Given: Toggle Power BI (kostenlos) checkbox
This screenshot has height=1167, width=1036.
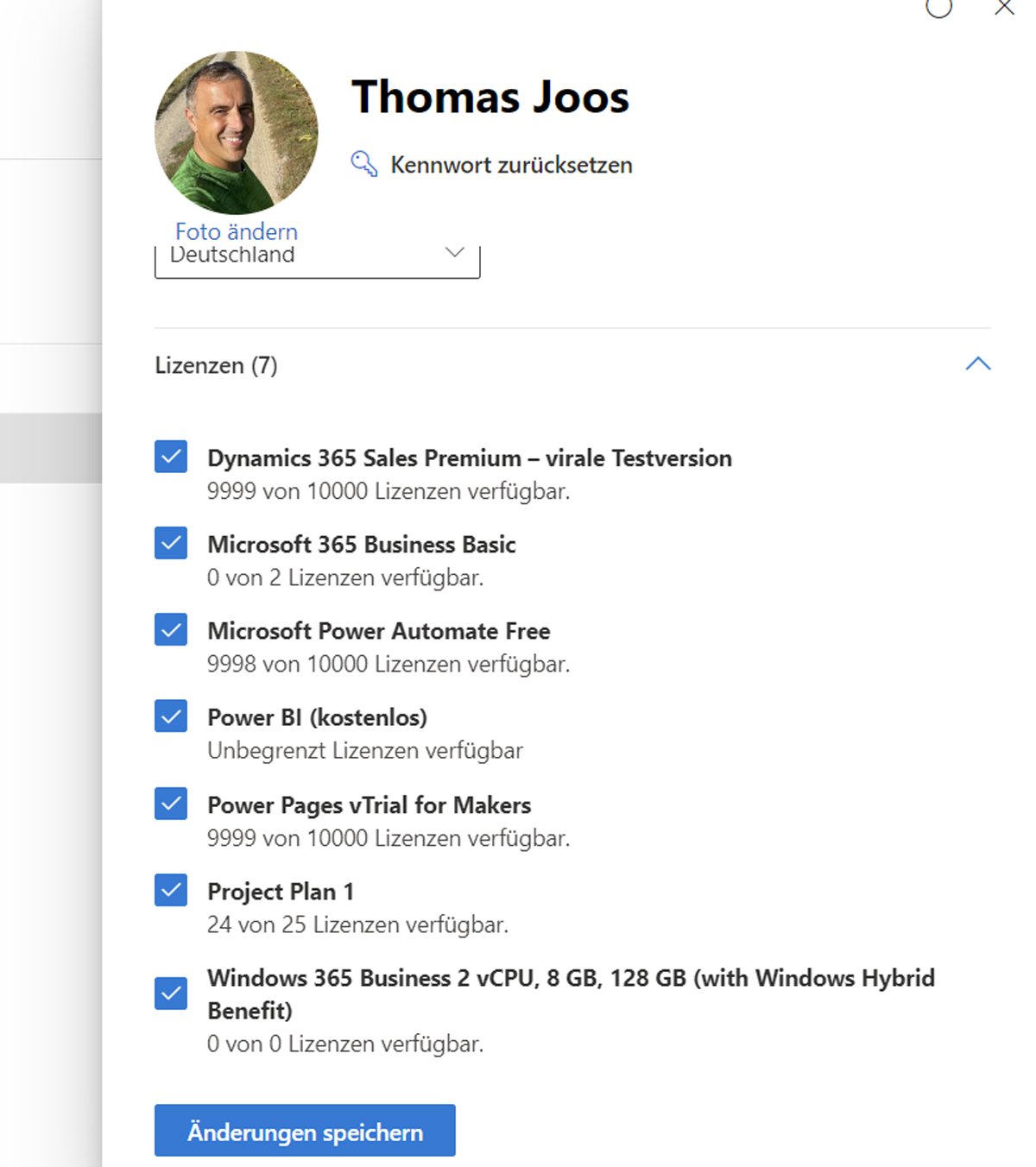Looking at the screenshot, I should click(x=171, y=716).
